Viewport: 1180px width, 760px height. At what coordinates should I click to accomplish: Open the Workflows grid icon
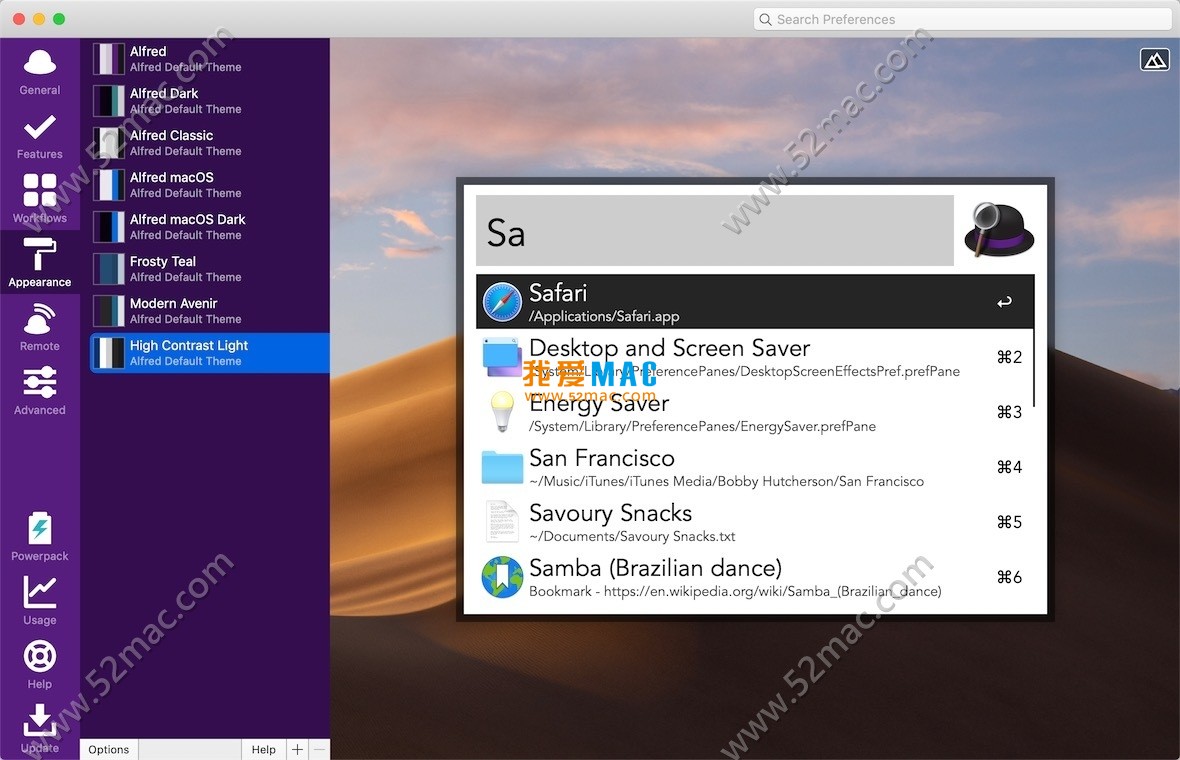40,190
